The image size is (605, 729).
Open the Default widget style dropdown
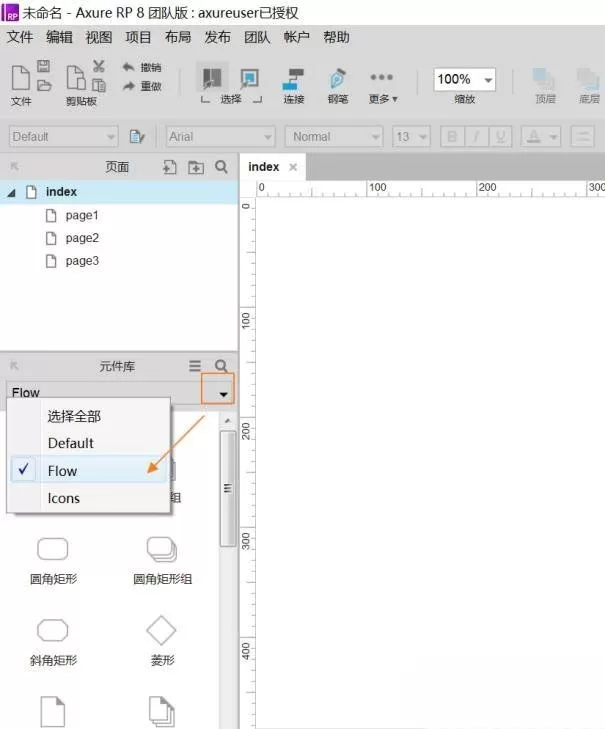(x=63, y=137)
